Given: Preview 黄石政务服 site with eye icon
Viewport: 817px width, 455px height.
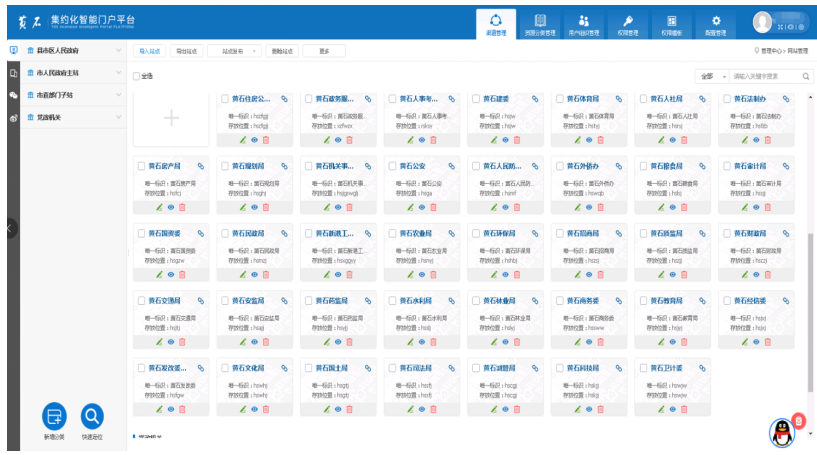Looking at the screenshot, I should [338, 140].
